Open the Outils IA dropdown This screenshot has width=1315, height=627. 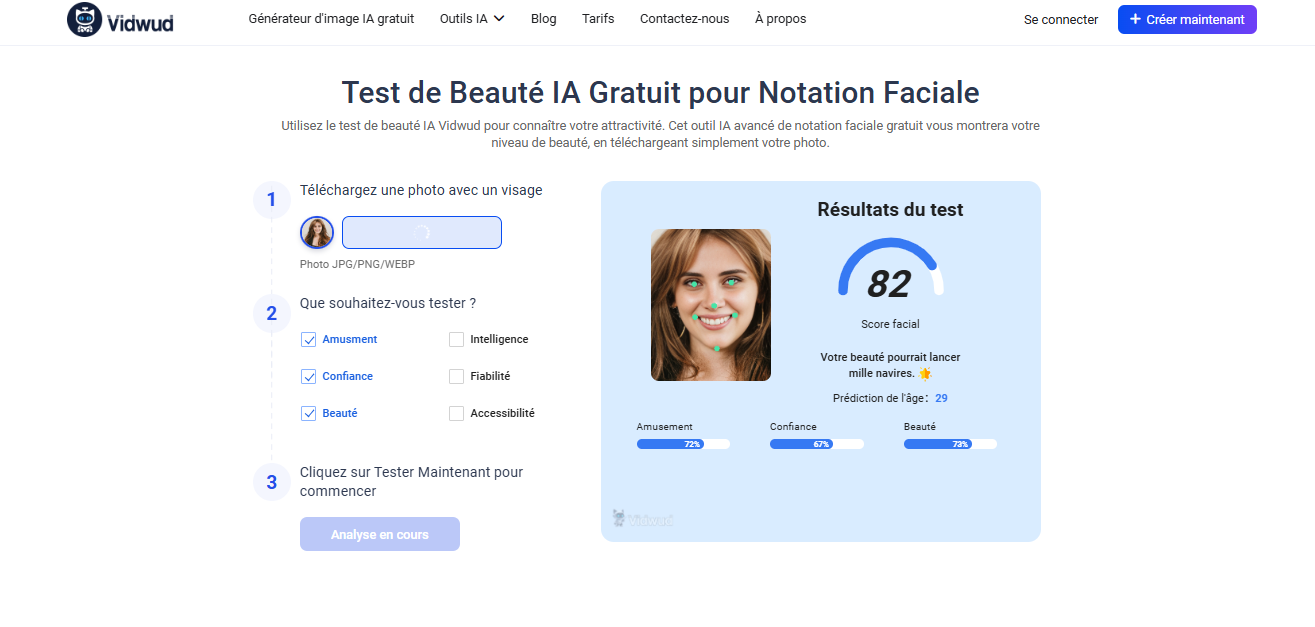(x=471, y=17)
